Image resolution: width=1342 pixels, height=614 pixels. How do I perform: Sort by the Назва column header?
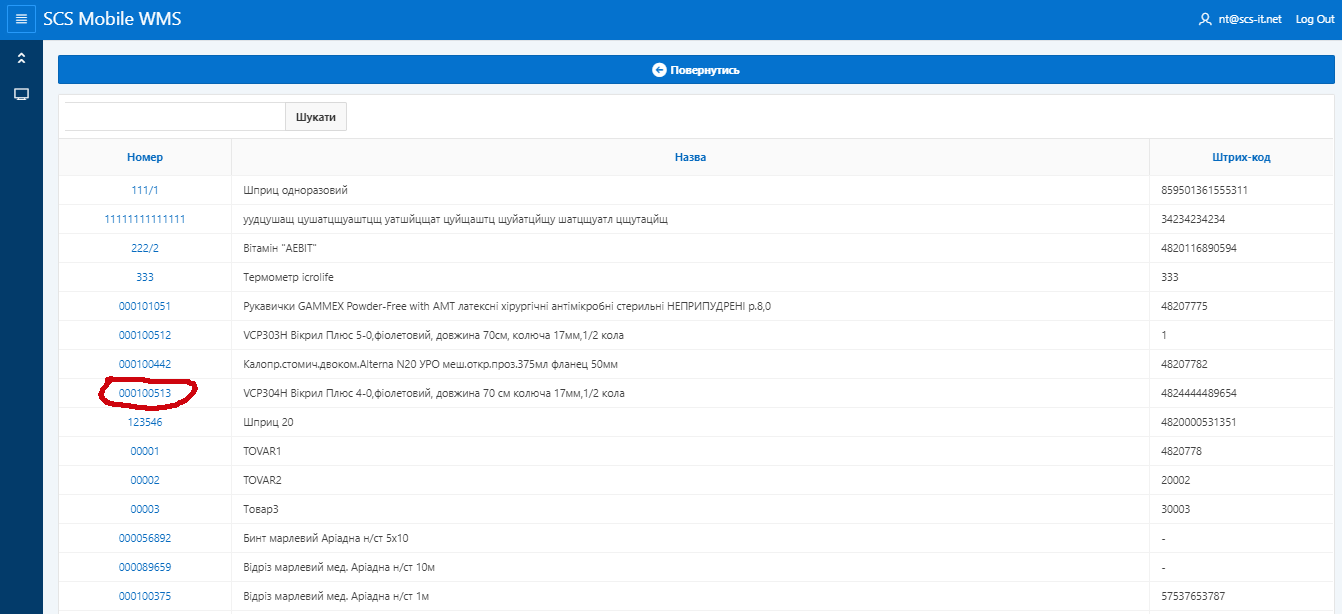[x=690, y=157]
